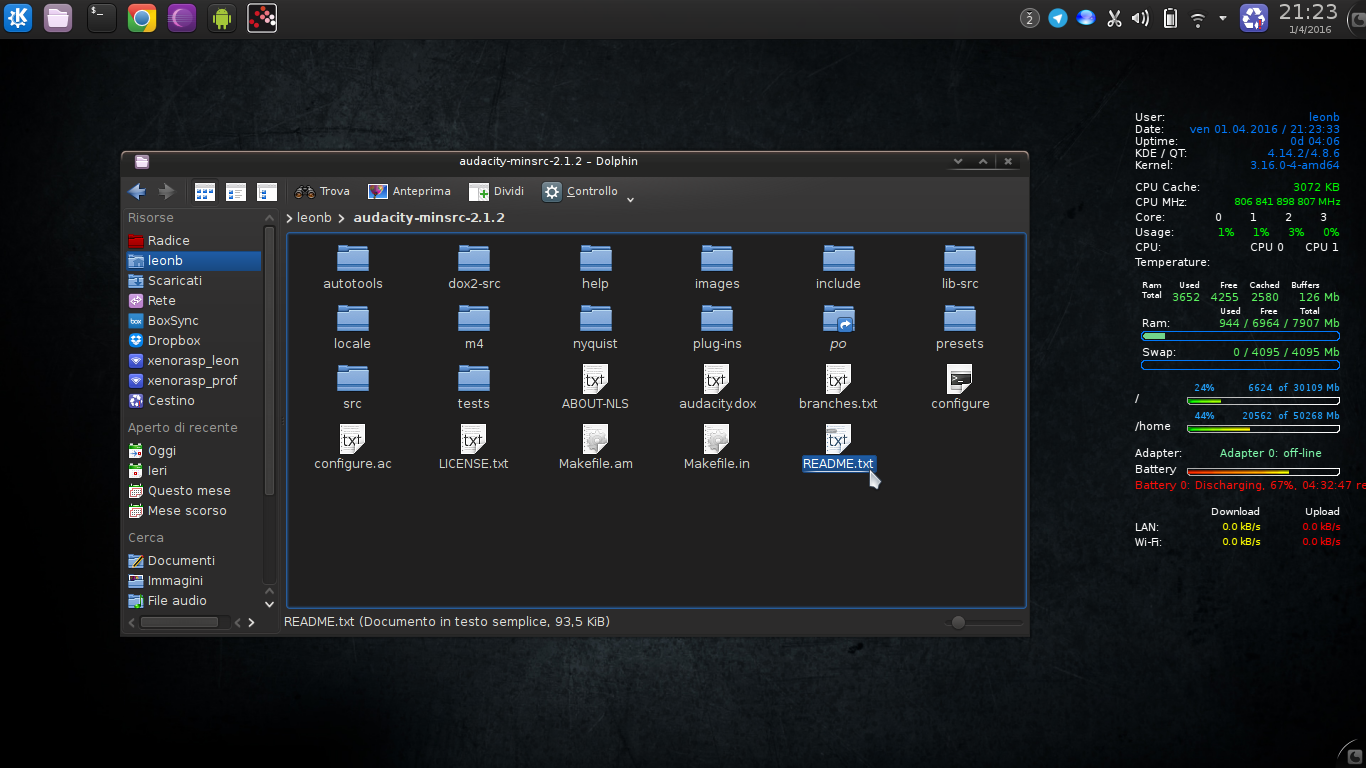Select Oggi under Aperto di recente

[163, 450]
